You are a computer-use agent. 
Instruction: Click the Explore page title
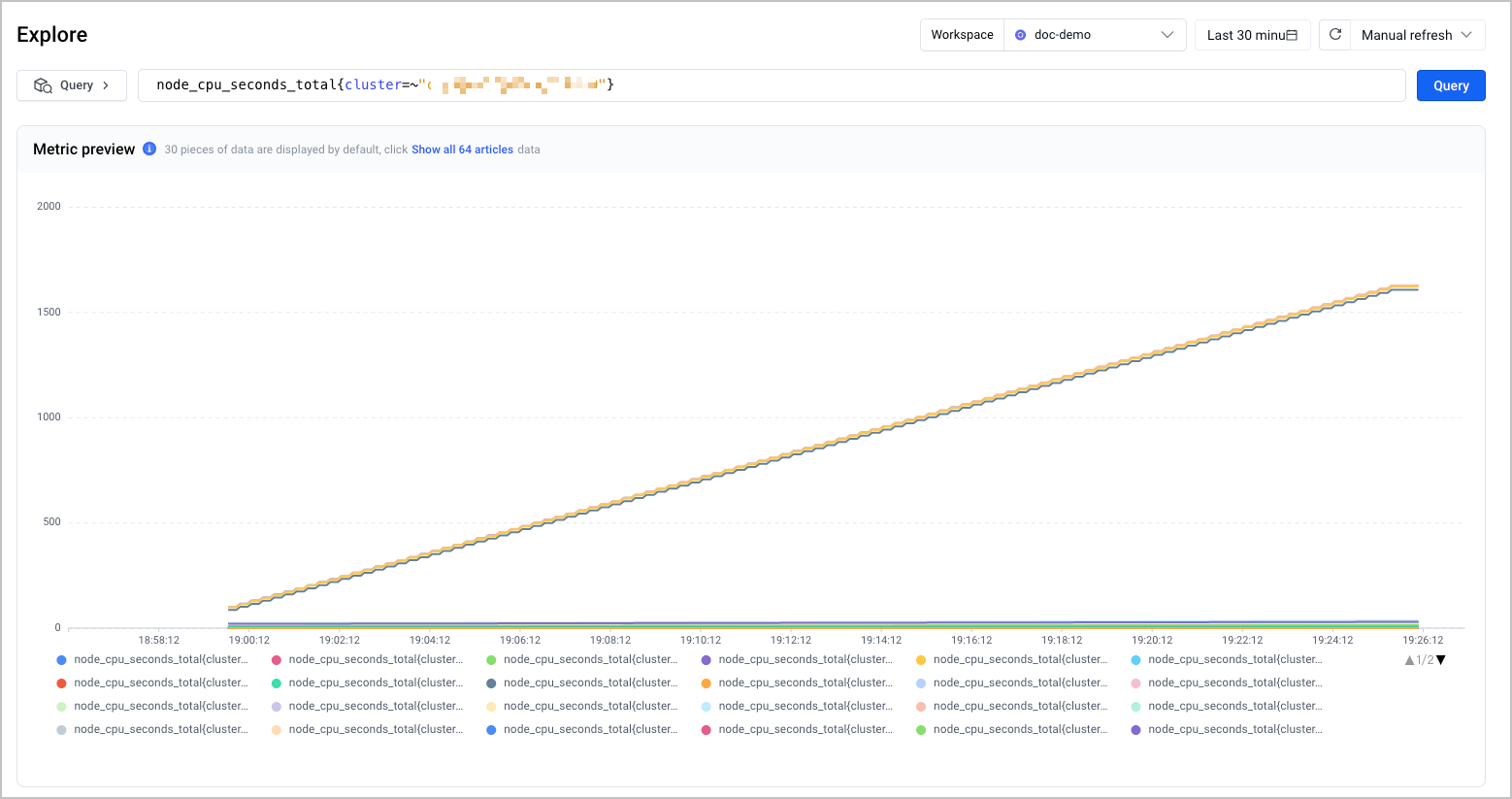tap(52, 35)
